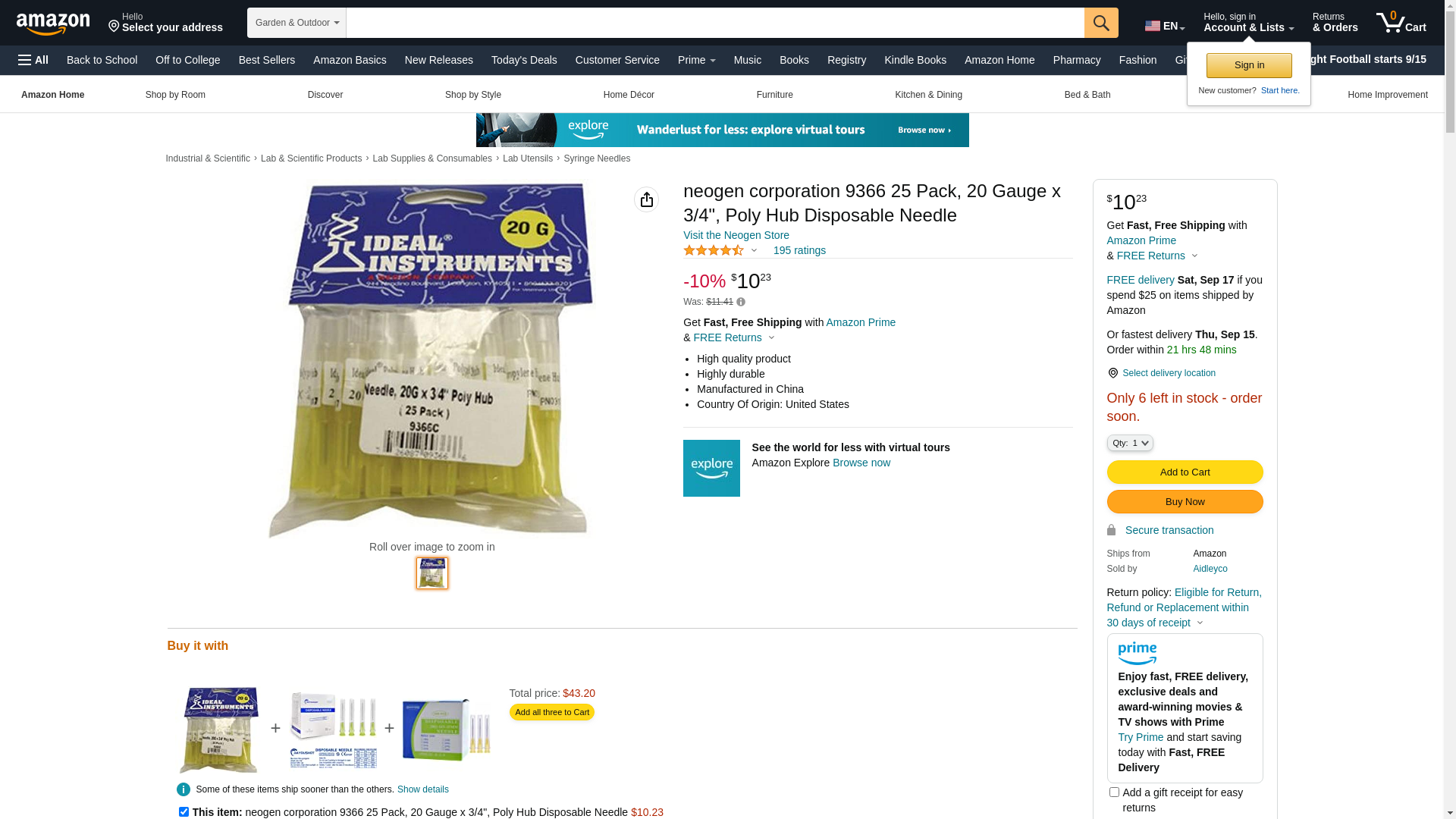The height and width of the screenshot is (819, 1456).
Task: Open the Qty quantity dropdown
Action: 1130,443
